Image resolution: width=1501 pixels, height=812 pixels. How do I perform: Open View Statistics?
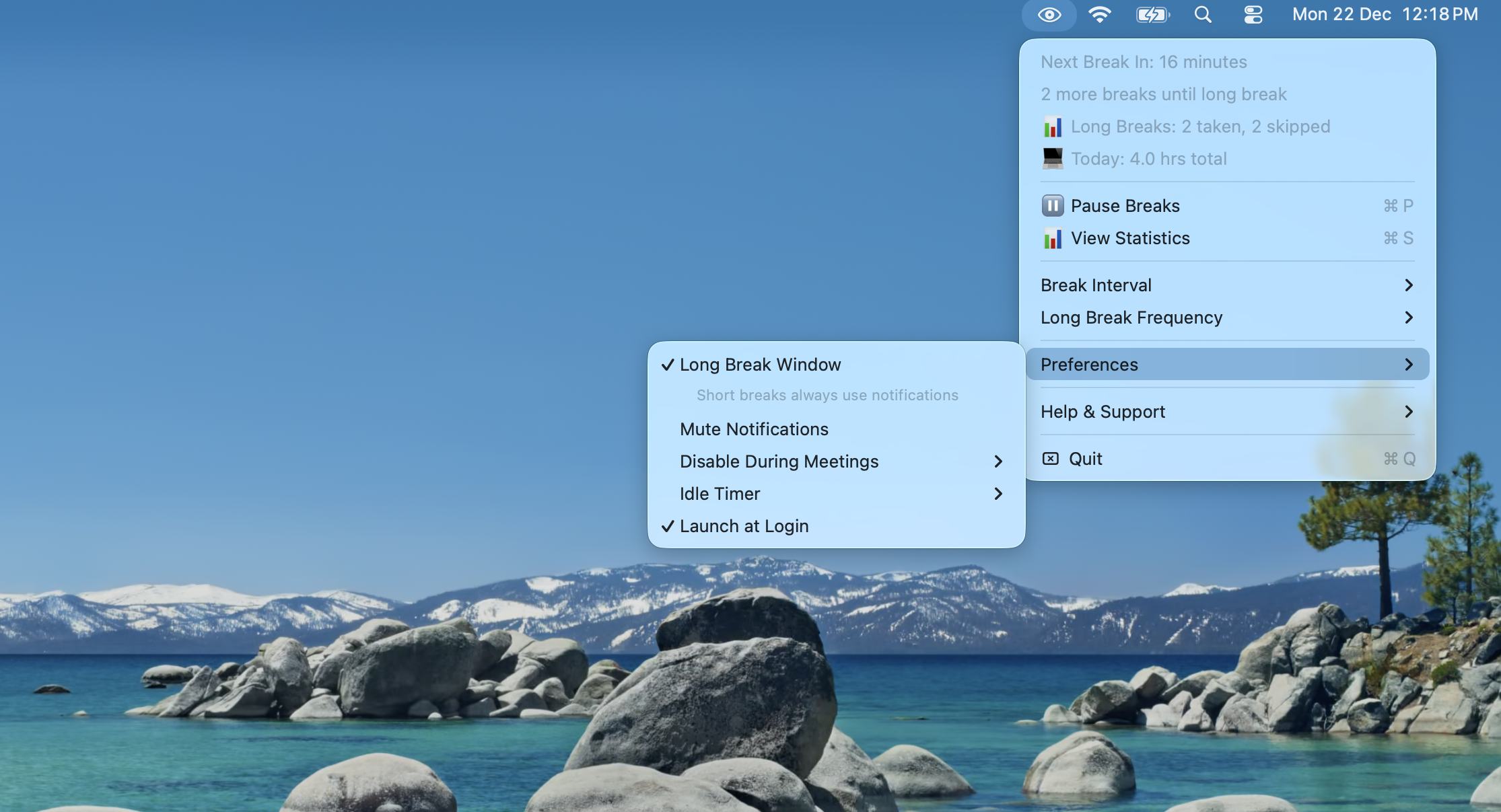[1130, 239]
